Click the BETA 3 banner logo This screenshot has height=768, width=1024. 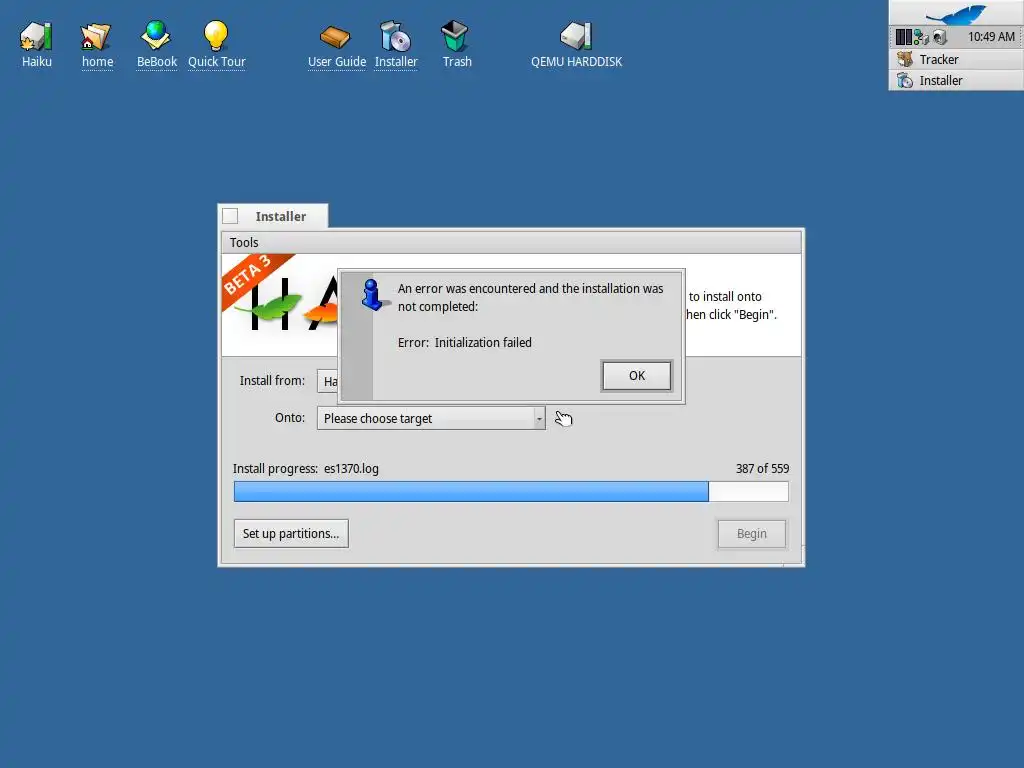(x=258, y=283)
